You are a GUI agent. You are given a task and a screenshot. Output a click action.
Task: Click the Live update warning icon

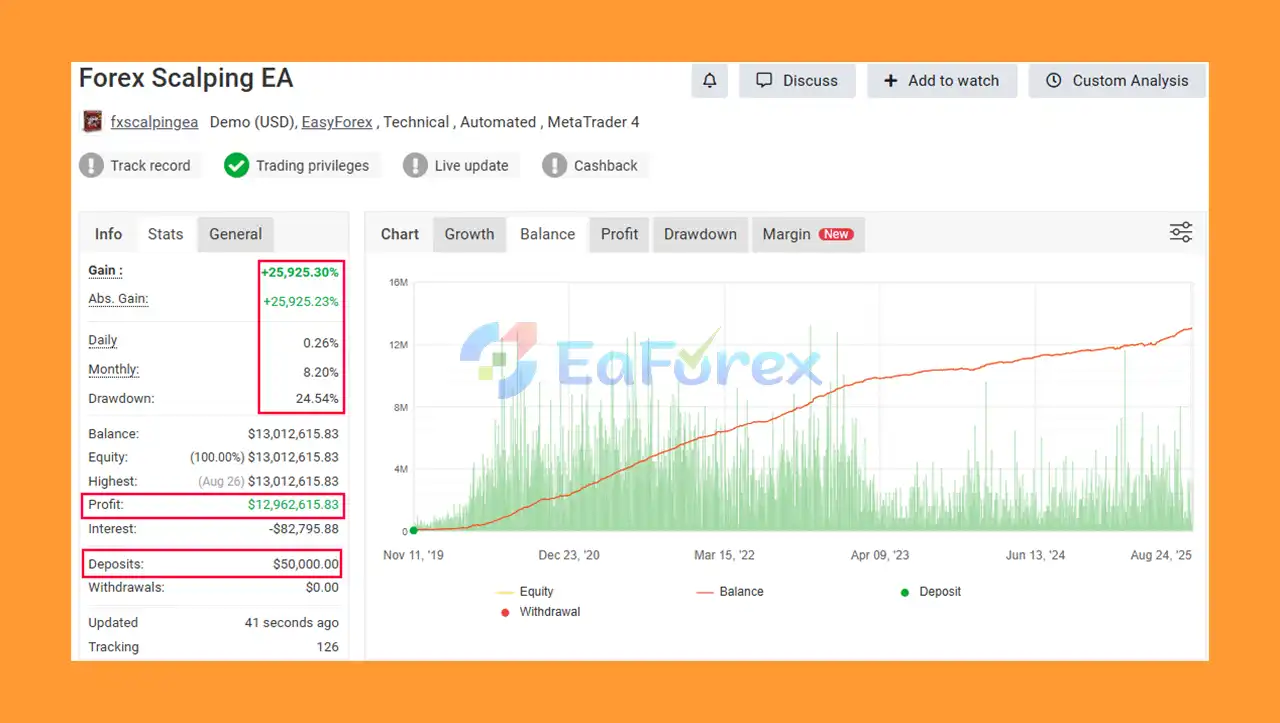point(415,165)
